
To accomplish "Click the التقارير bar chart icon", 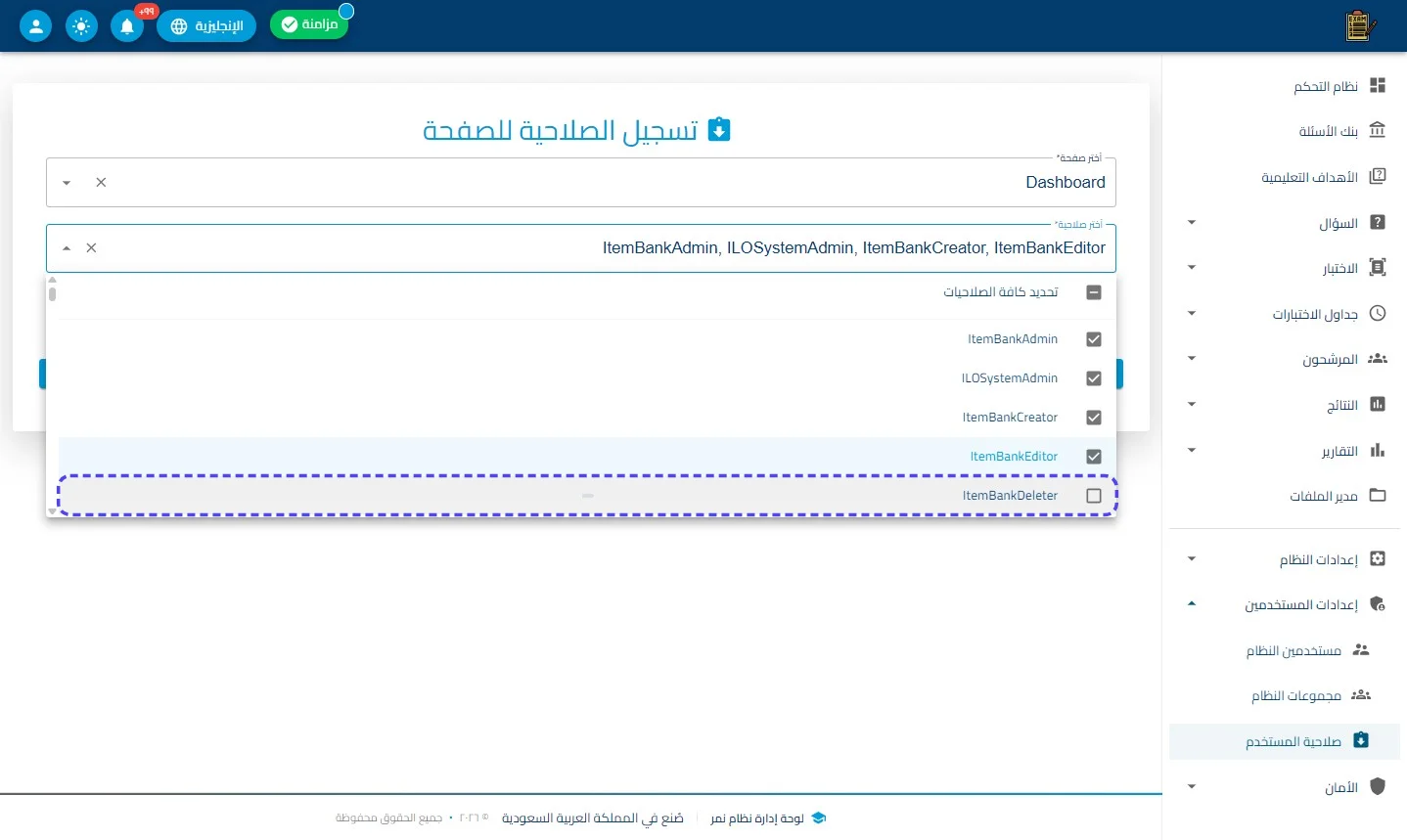I will point(1378,451).
